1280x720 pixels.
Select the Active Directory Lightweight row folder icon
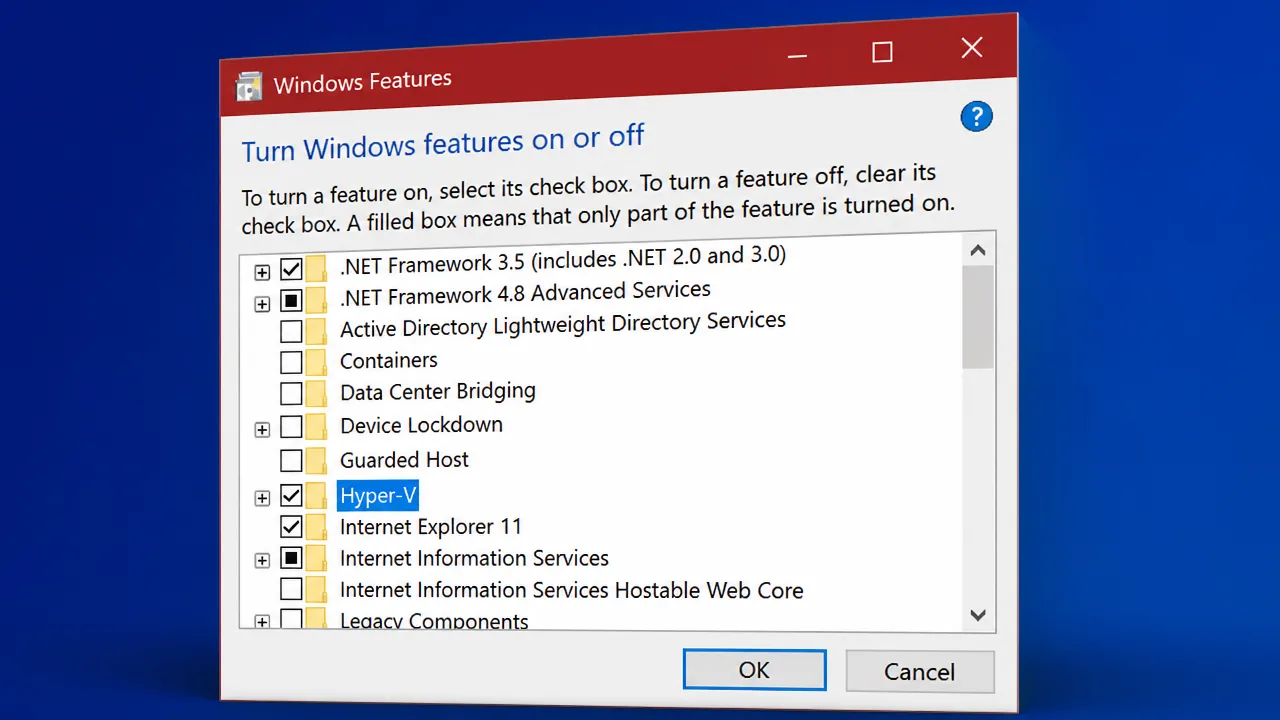pos(316,331)
